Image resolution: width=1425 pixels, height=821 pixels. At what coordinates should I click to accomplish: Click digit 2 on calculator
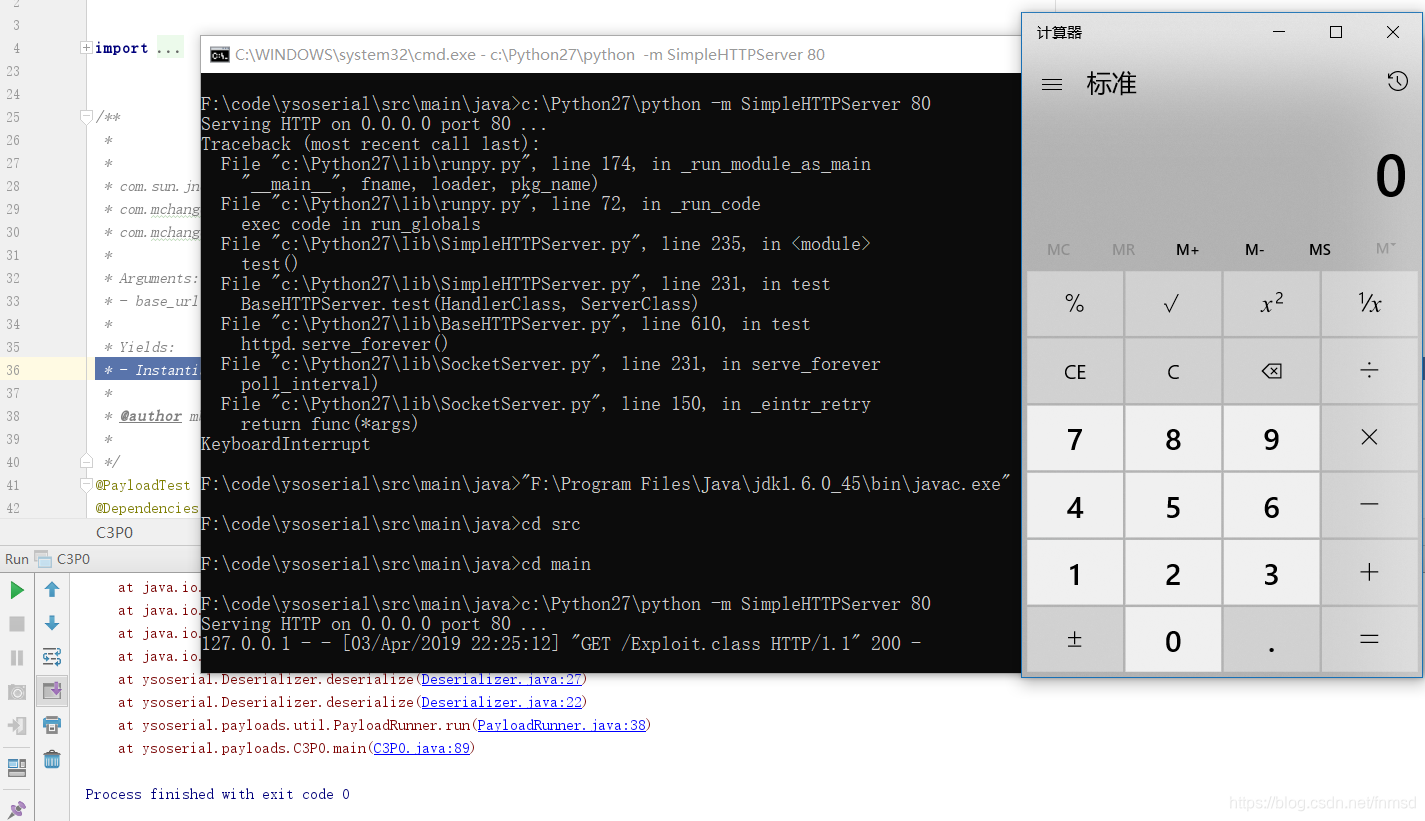click(1173, 572)
